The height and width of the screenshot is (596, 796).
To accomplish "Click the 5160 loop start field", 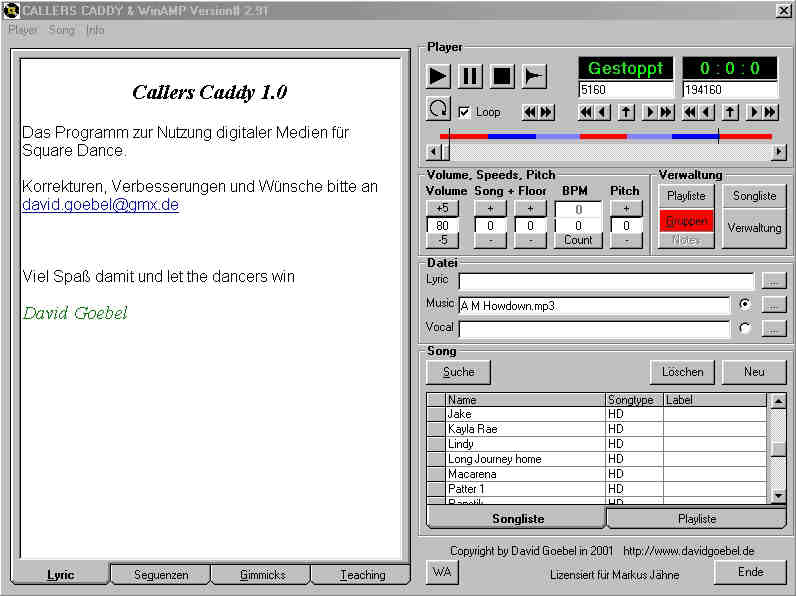I will tap(625, 90).
